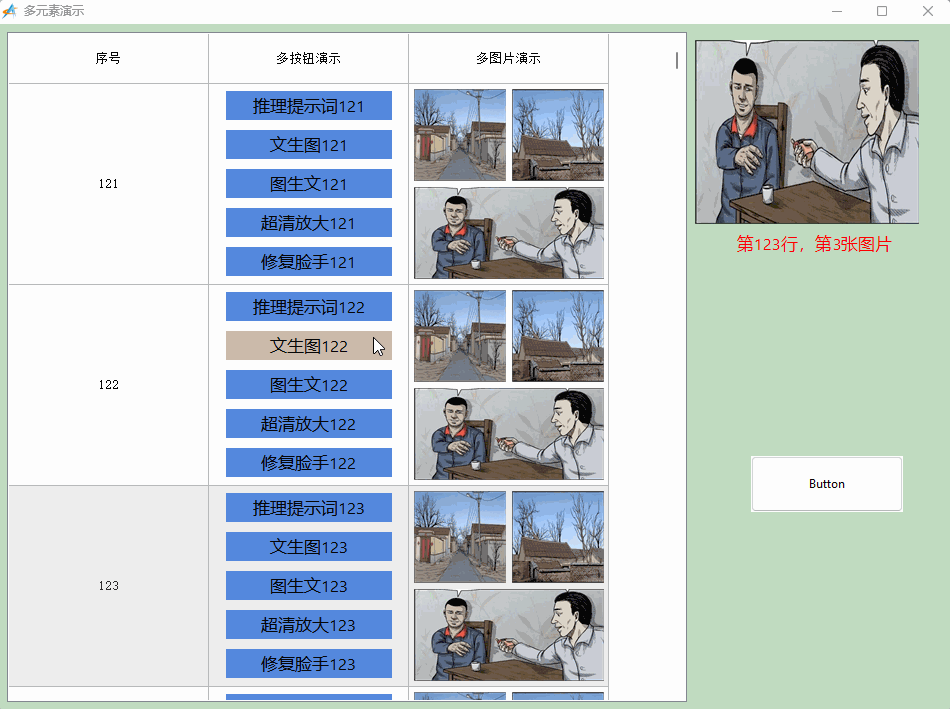Image resolution: width=950 pixels, height=709 pixels.
Task: Click the 修复脸手122 button
Action: pos(309,462)
